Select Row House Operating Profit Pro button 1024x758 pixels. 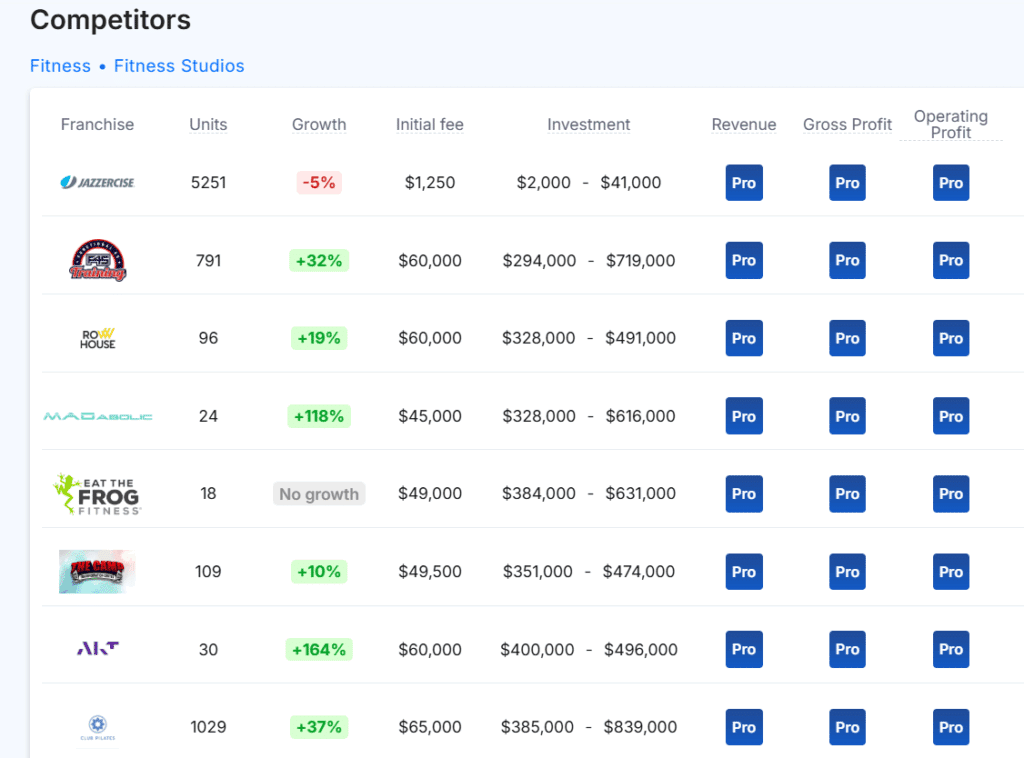coord(951,338)
